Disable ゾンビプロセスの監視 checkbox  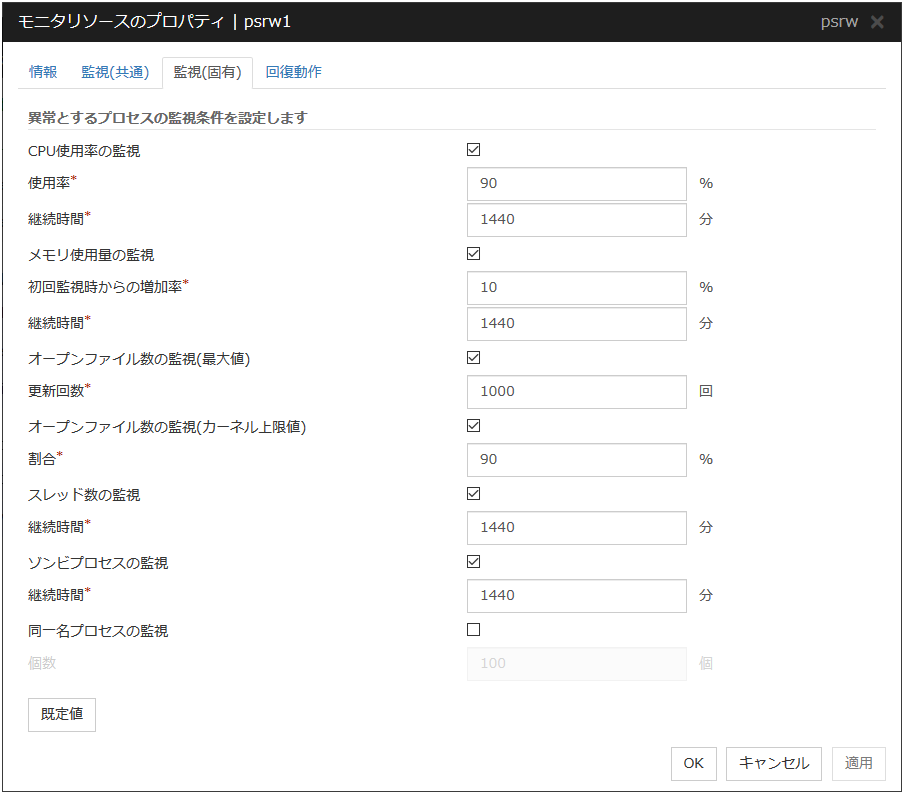click(x=474, y=562)
